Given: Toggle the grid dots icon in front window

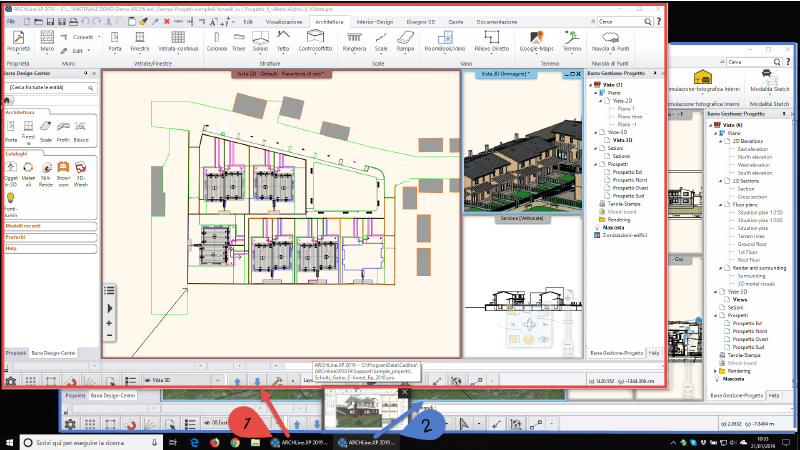Looking at the screenshot, I should 31,381.
